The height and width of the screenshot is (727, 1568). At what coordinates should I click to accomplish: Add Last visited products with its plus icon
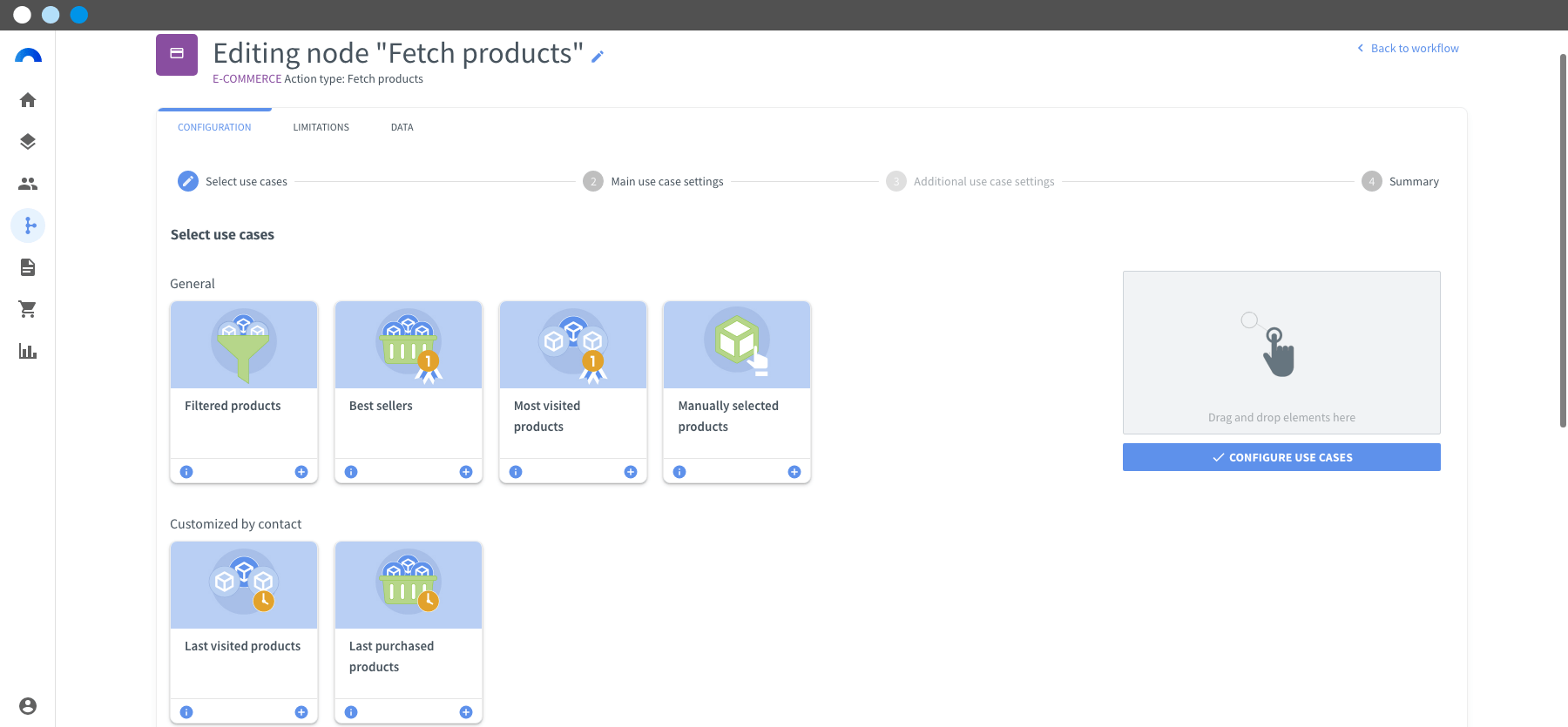(x=301, y=712)
